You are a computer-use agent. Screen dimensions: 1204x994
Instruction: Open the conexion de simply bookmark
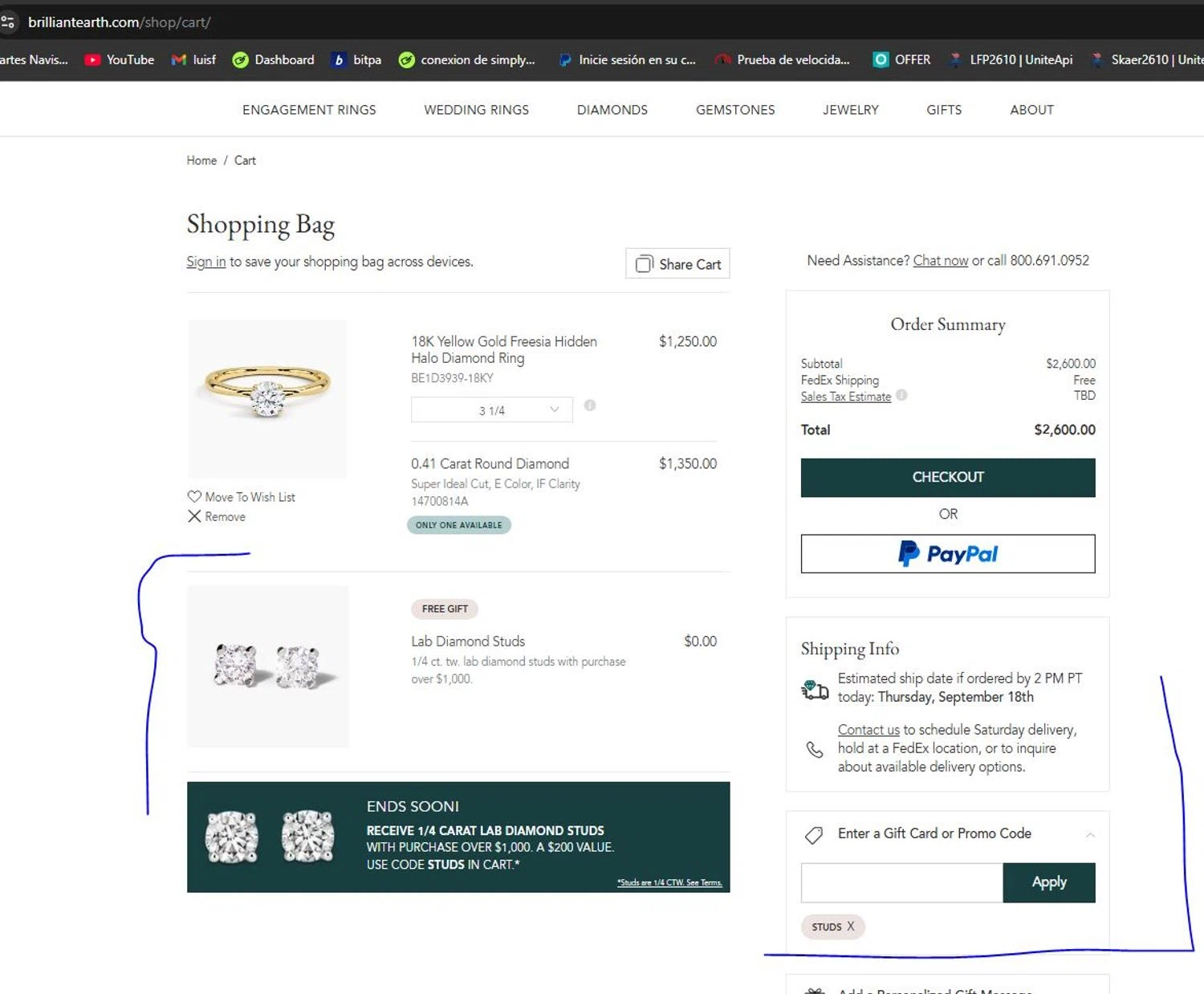point(467,59)
